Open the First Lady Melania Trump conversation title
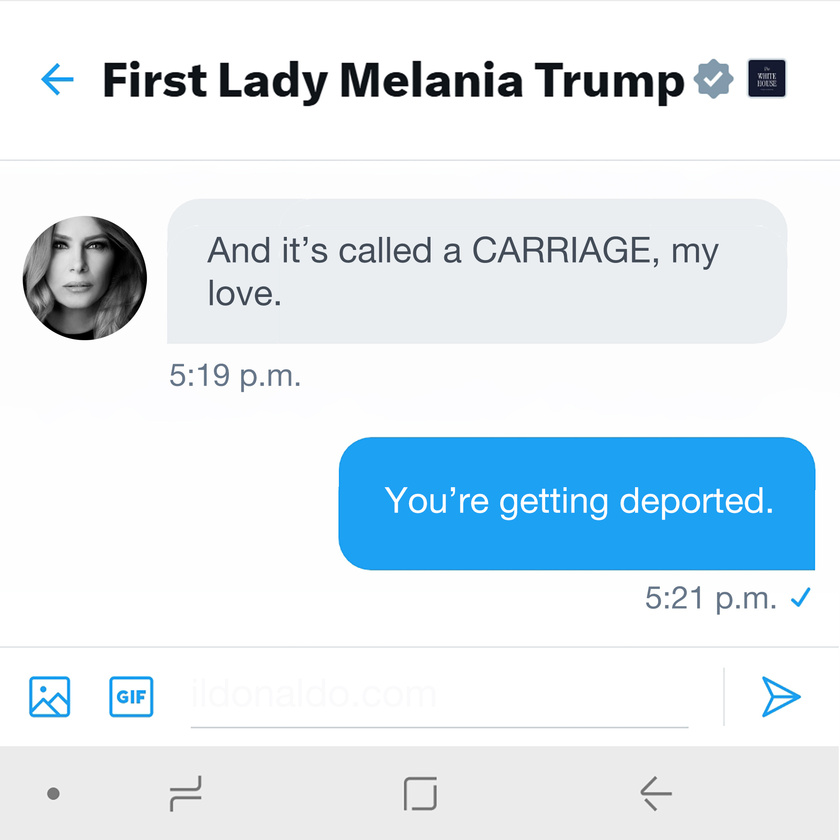Screen dimensions: 840x840 (393, 80)
